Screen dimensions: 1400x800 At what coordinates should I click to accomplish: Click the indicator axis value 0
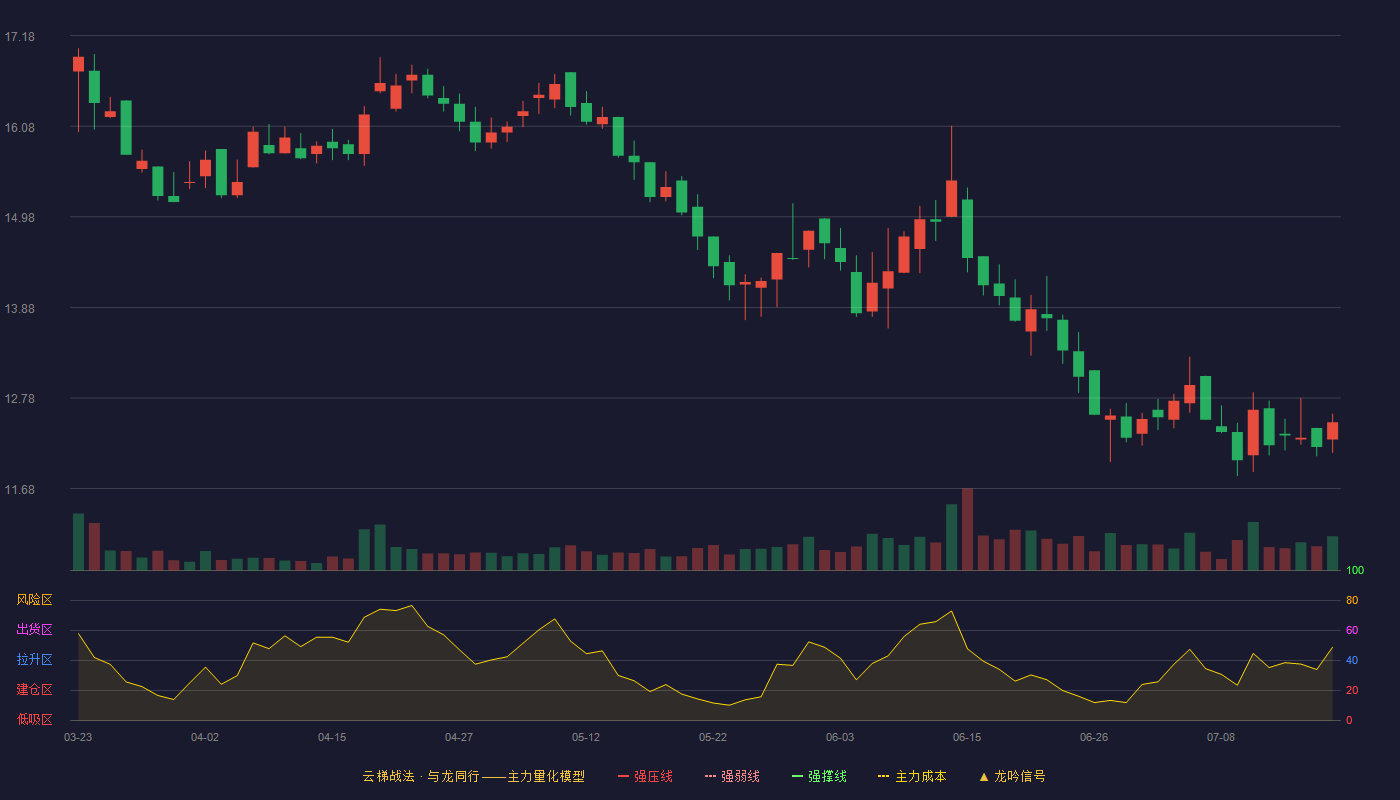coord(1349,720)
